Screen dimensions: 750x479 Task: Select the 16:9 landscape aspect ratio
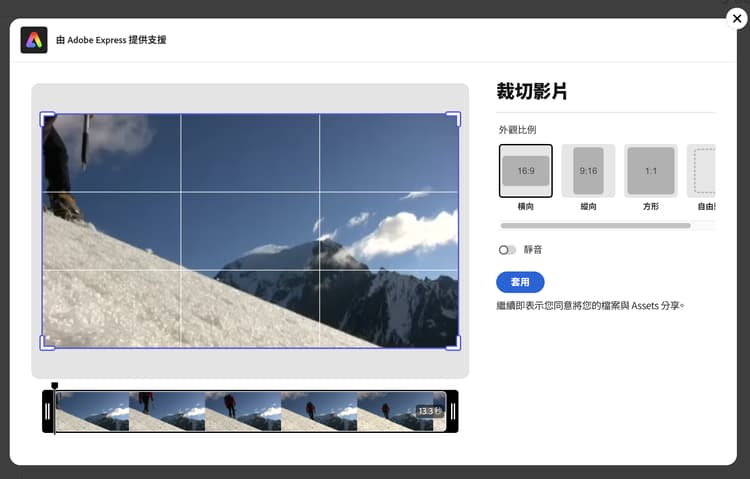pyautogui.click(x=526, y=171)
